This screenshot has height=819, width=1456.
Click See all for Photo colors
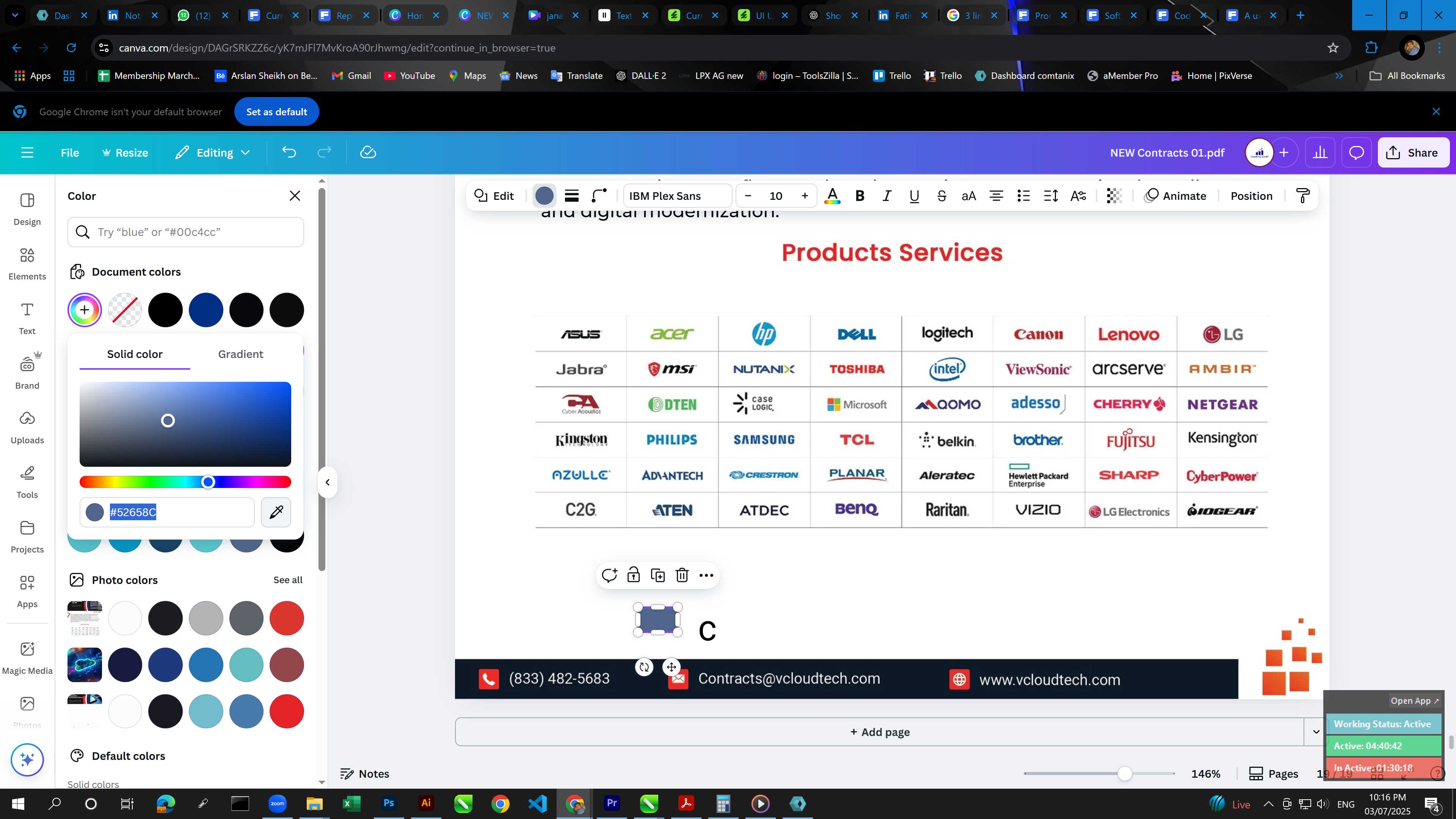[x=288, y=580]
